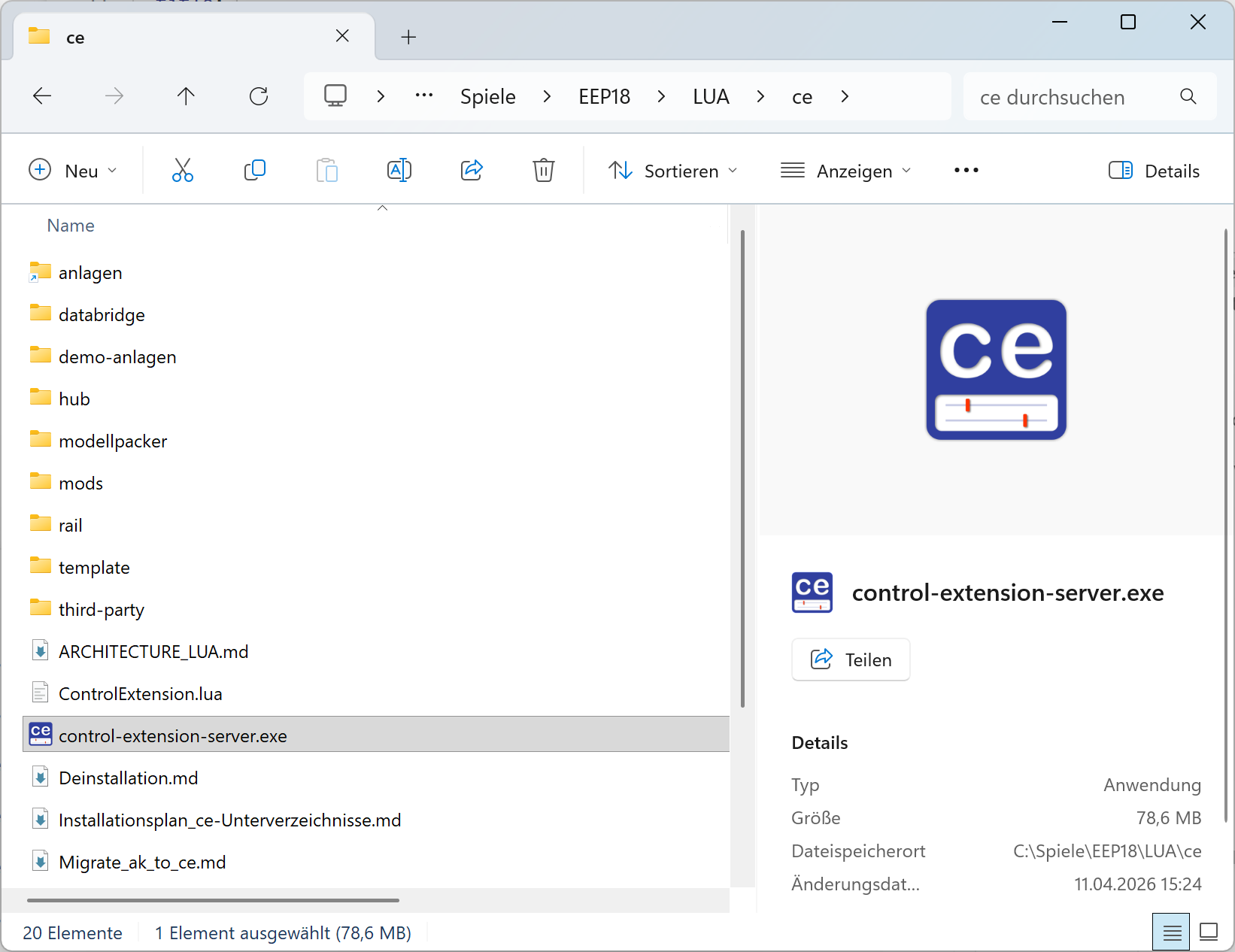
Task: Click ce breadcrumb segment
Action: click(x=802, y=97)
